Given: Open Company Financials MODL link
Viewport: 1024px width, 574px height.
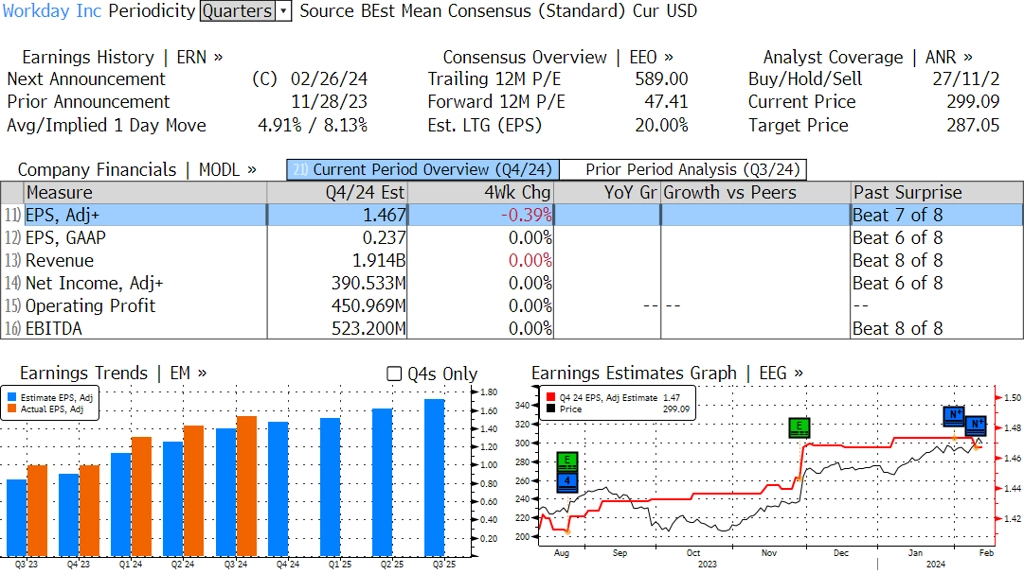Looking at the screenshot, I should click(x=136, y=170).
